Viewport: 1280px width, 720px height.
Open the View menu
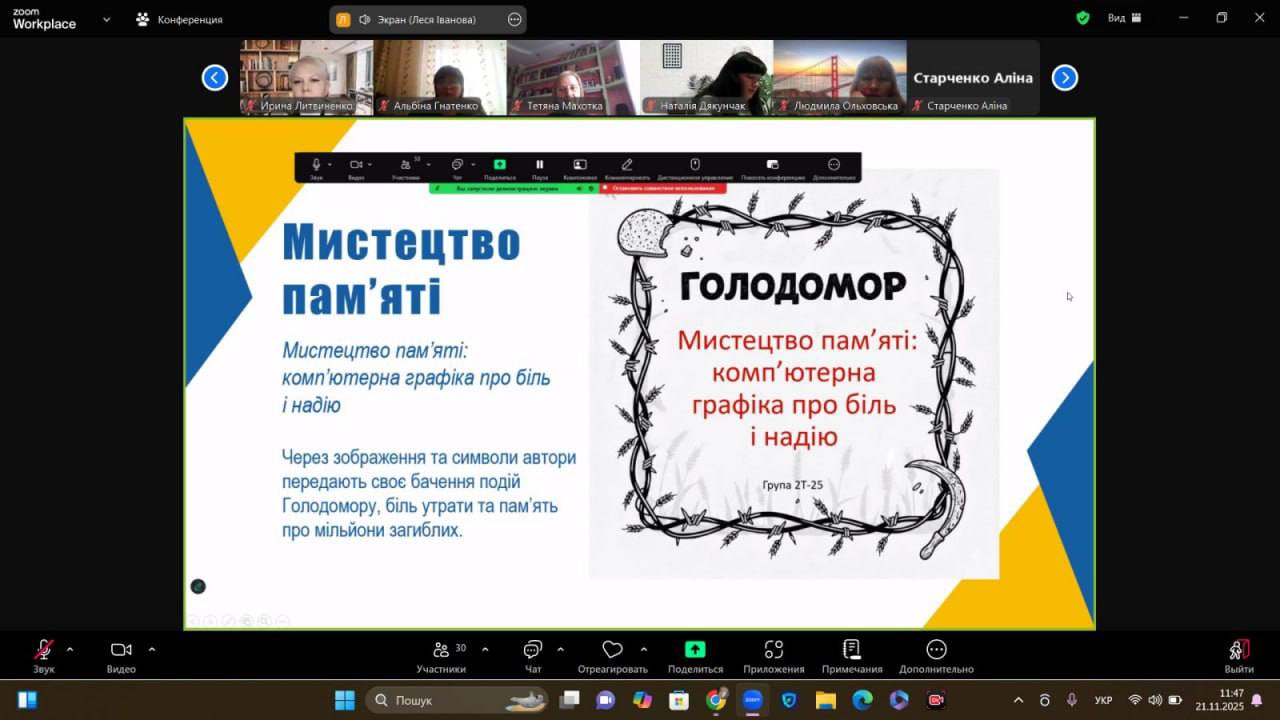pyautogui.click(x=1116, y=18)
